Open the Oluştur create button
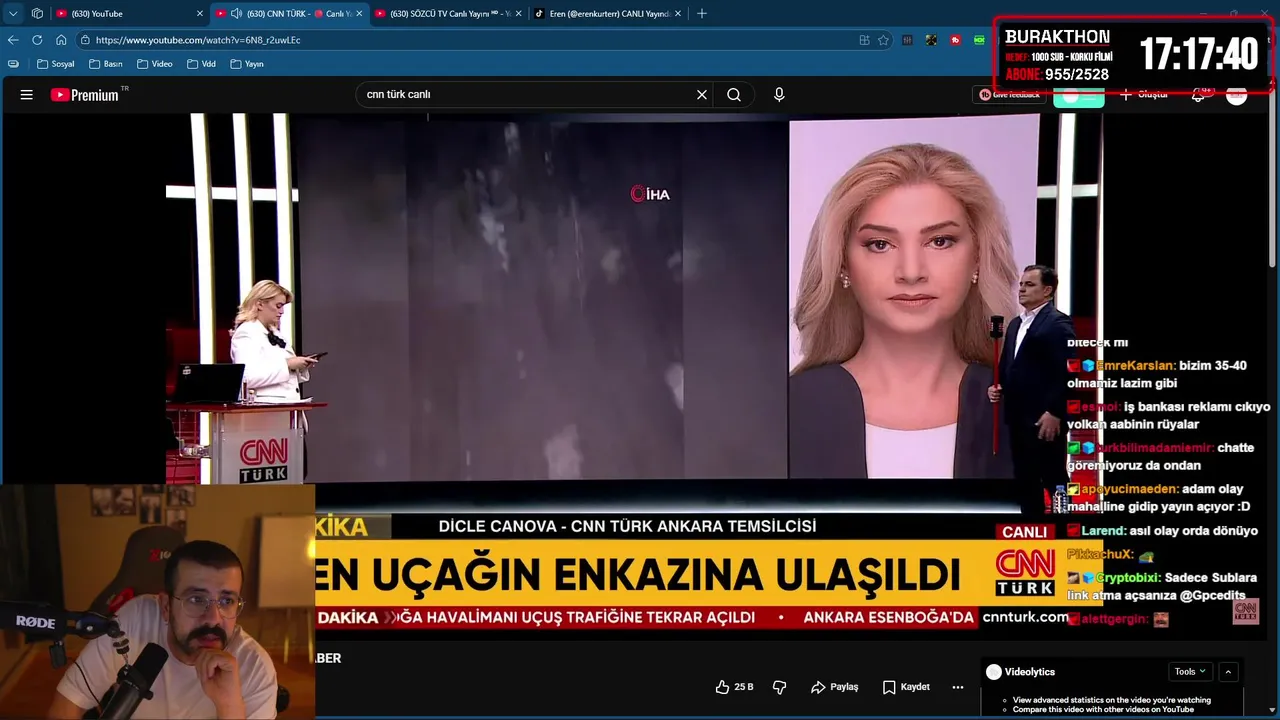 coord(1144,95)
